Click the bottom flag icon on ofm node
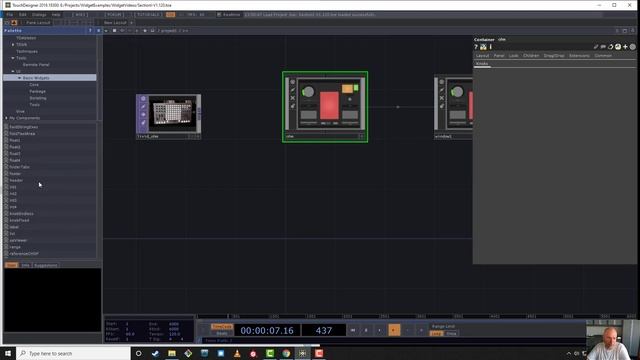The width and height of the screenshot is (640, 360). (x=293, y=106)
